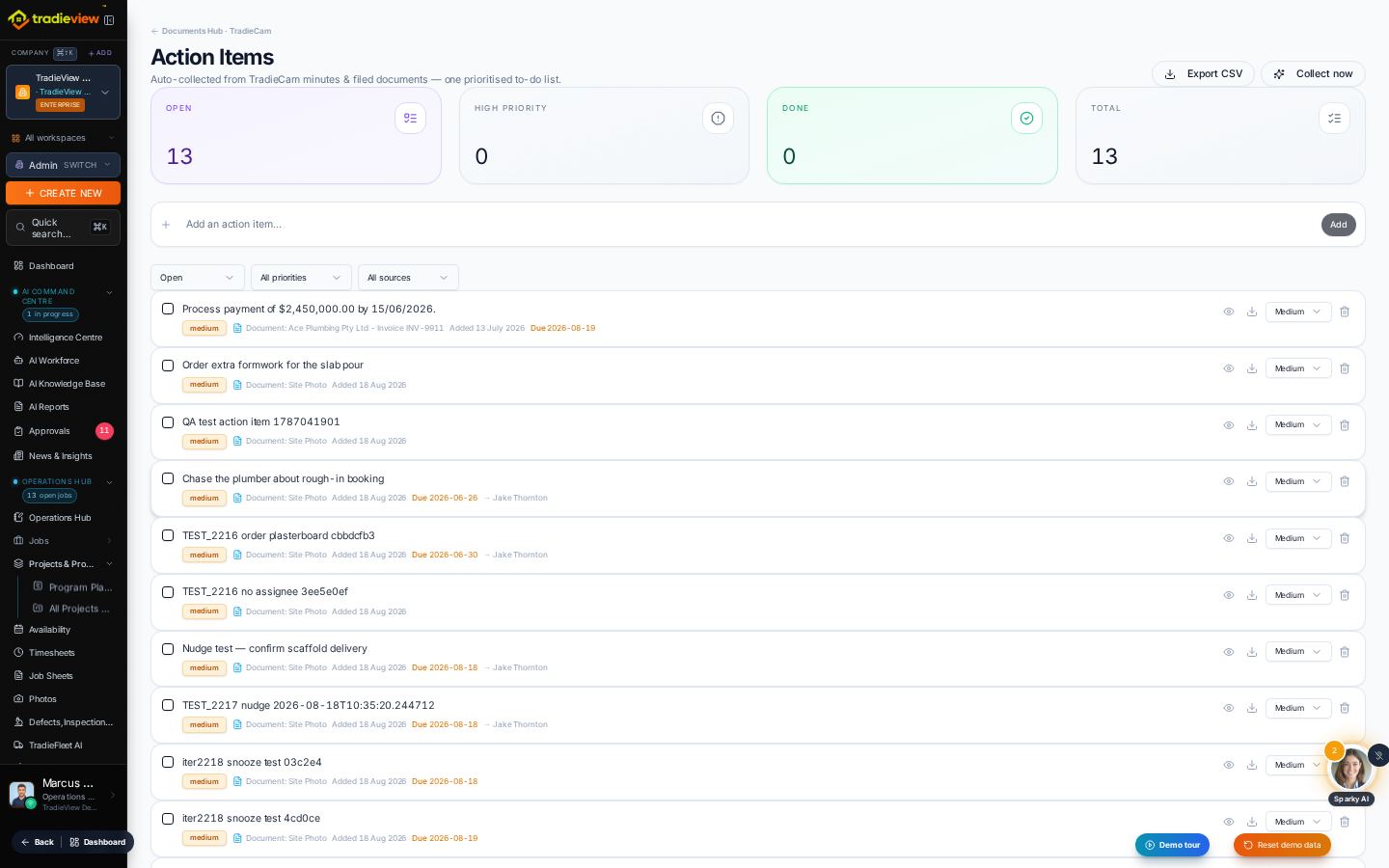Click the orange CREATE NEW button

(63, 193)
